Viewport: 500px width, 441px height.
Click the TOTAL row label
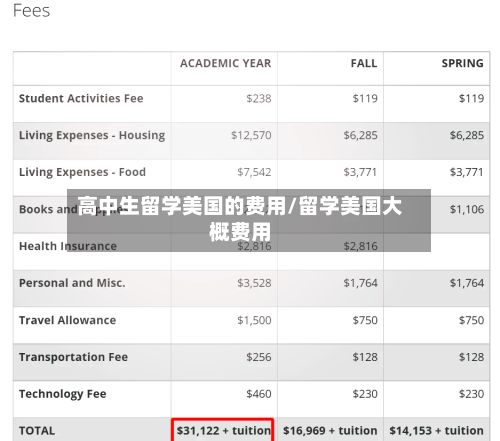click(x=37, y=431)
